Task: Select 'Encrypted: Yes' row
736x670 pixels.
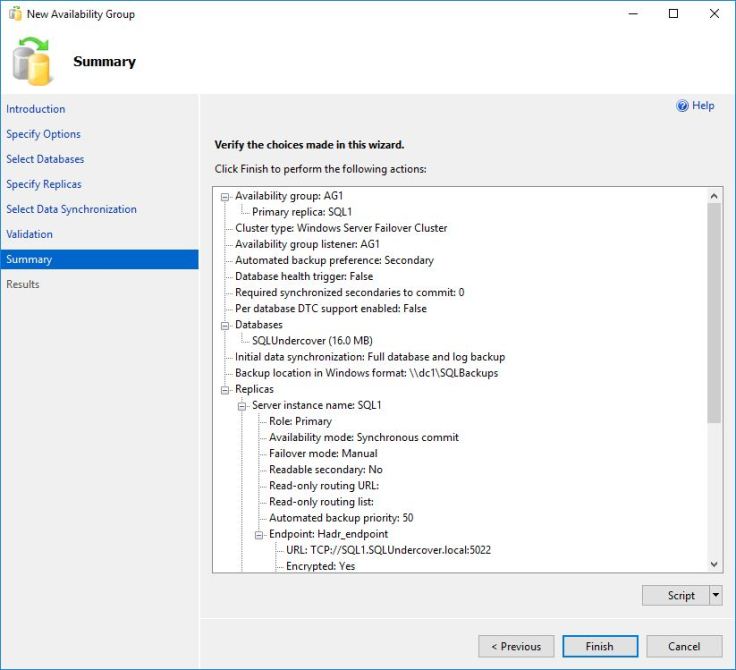Action: (321, 566)
